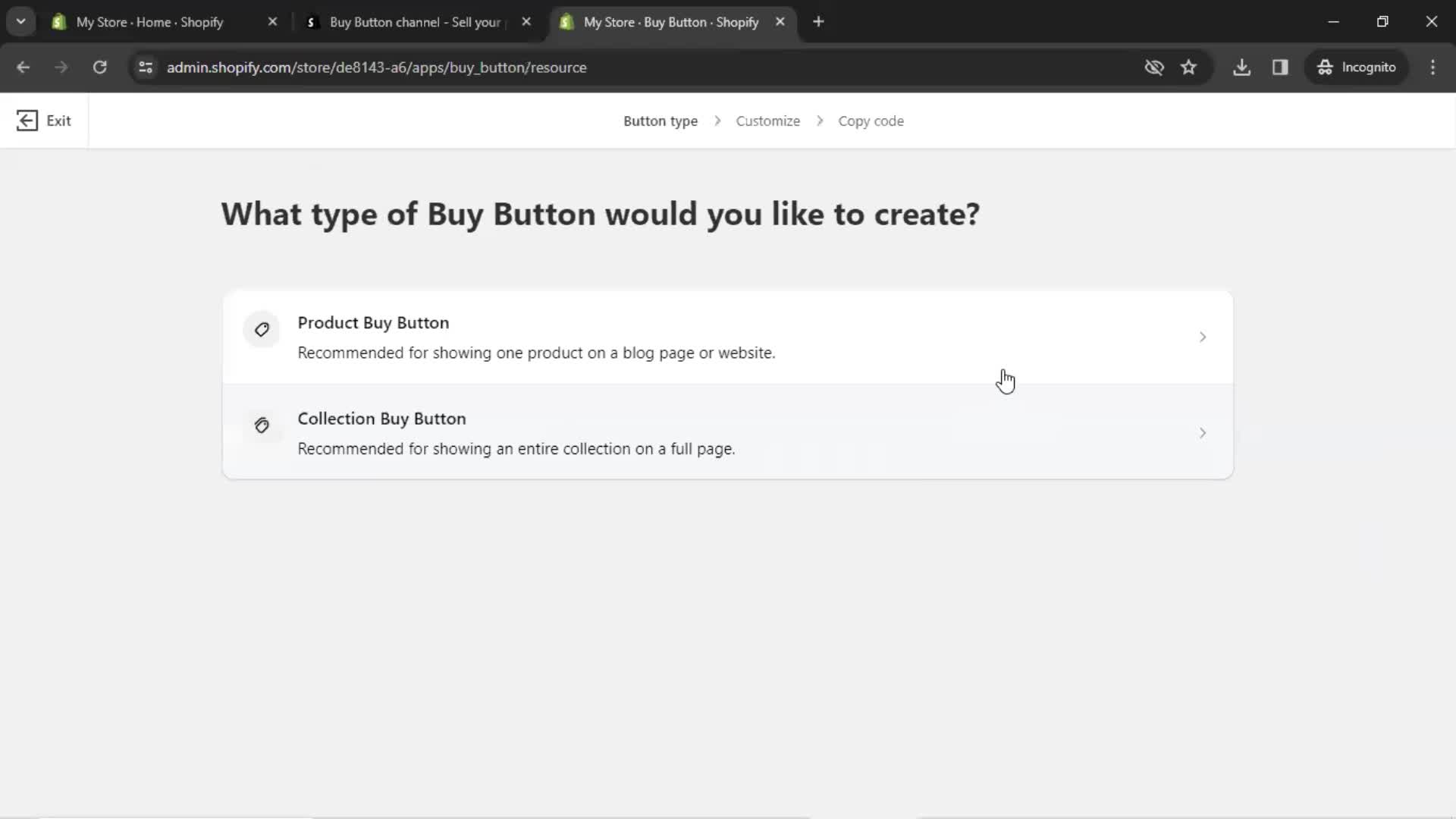Click the Shopify favicon on Home tab
Screen dimensions: 1456x819
tap(58, 22)
